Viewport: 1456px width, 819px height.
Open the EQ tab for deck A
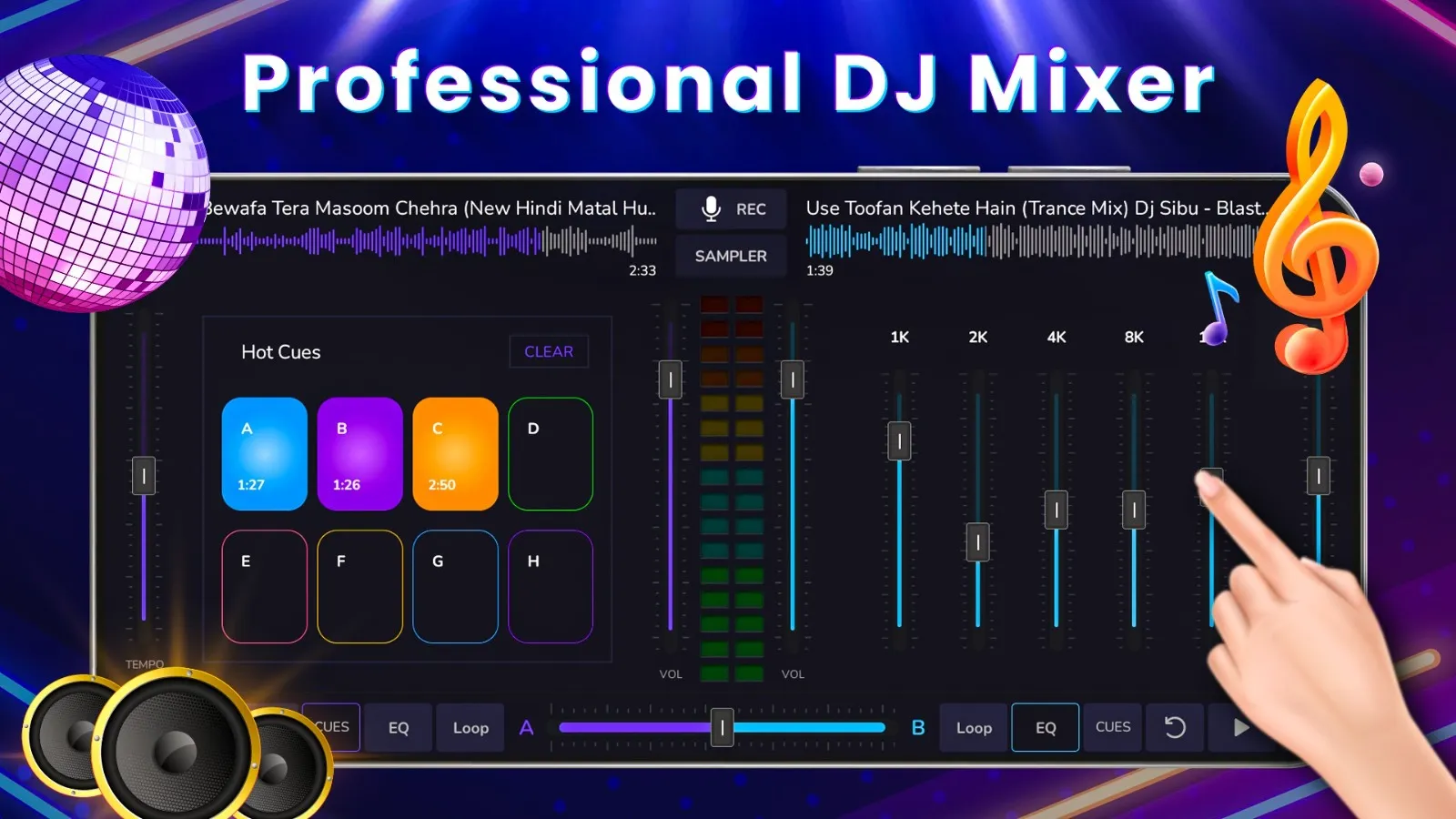pos(399,728)
